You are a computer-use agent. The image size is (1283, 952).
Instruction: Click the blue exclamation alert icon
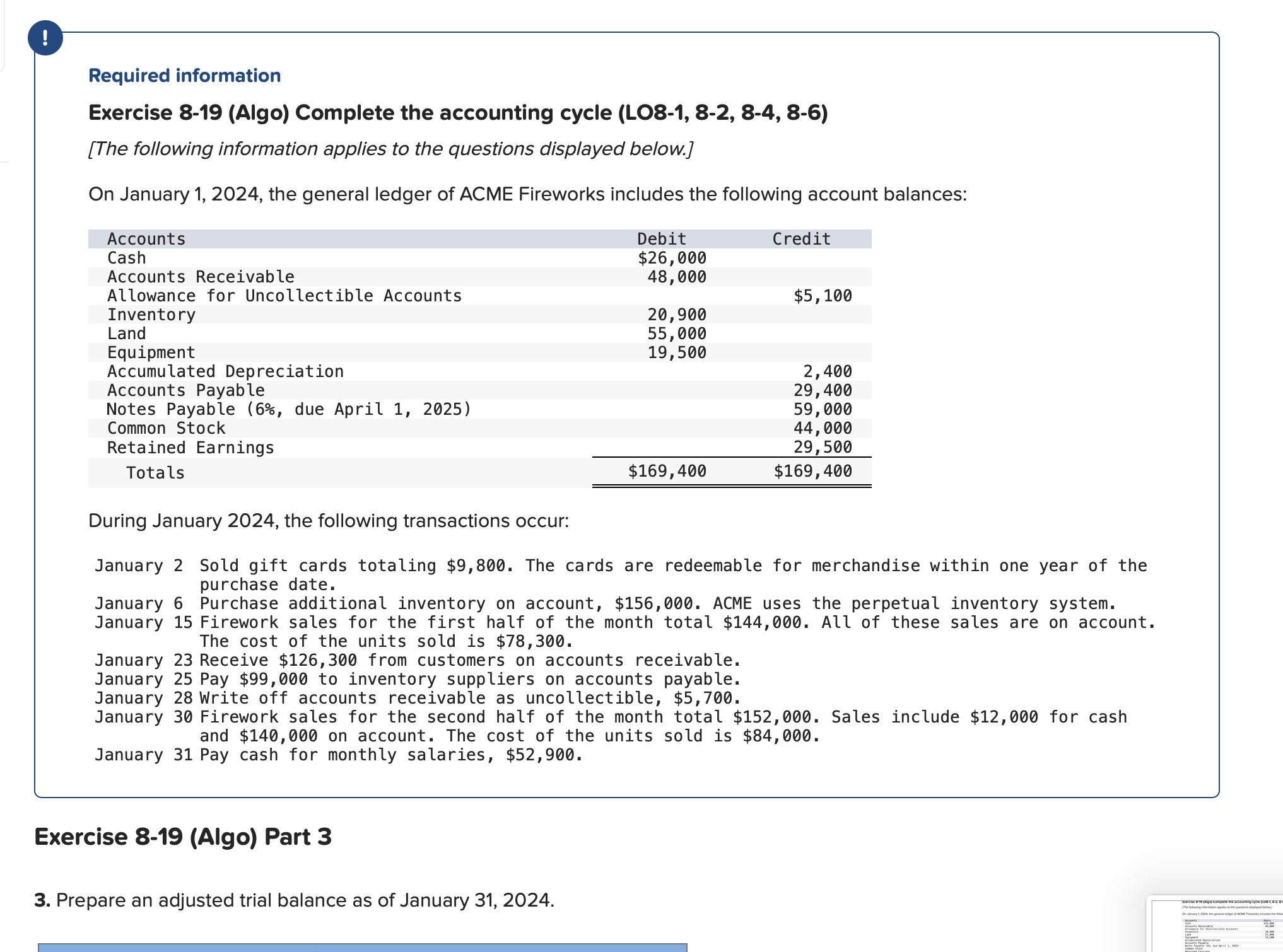(x=45, y=38)
